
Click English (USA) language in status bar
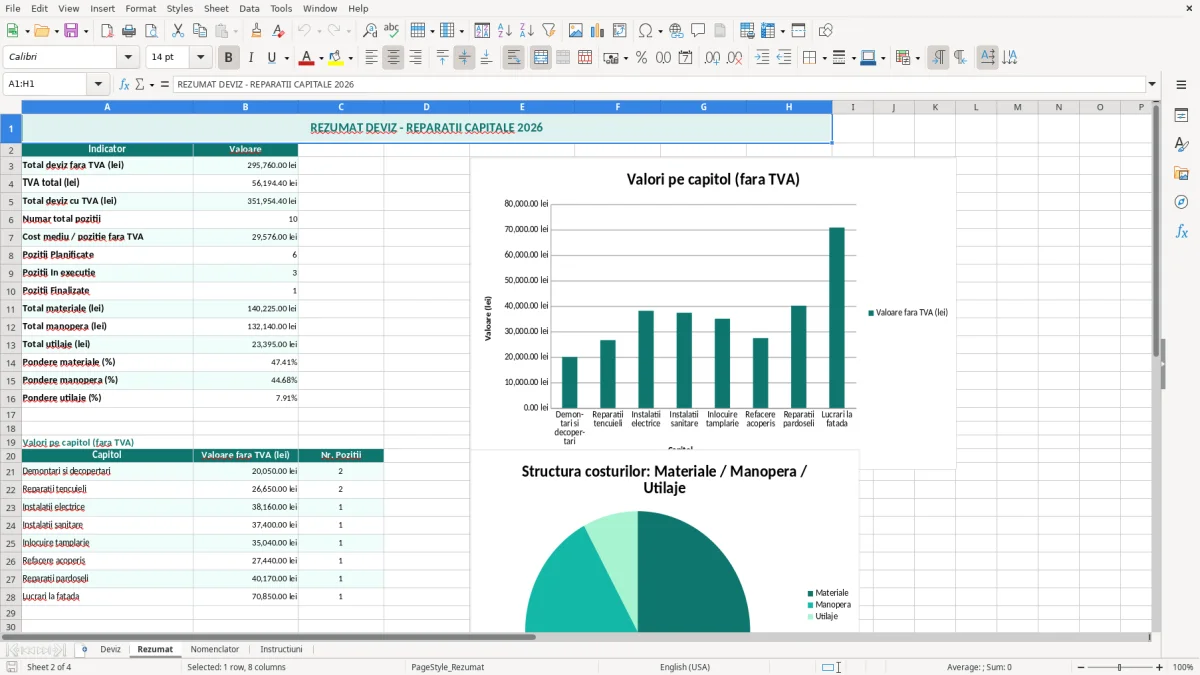(685, 667)
